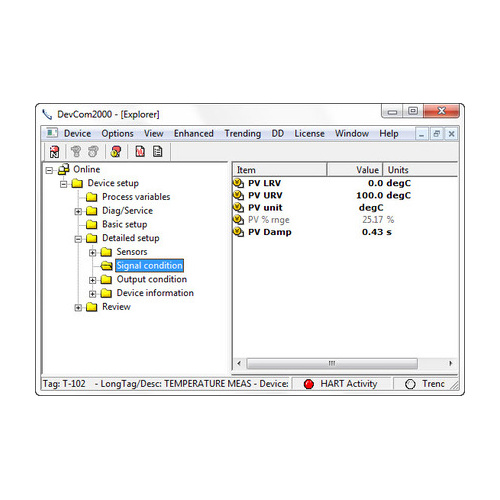
Task: Select the PV Damp value 0.43 s
Action: coord(377,232)
